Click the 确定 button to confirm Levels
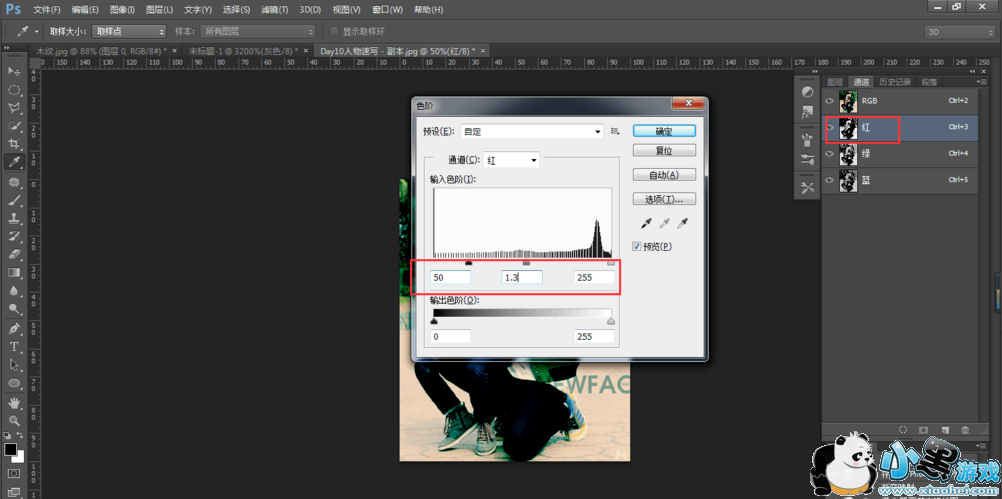This screenshot has width=1002, height=499. [x=663, y=131]
